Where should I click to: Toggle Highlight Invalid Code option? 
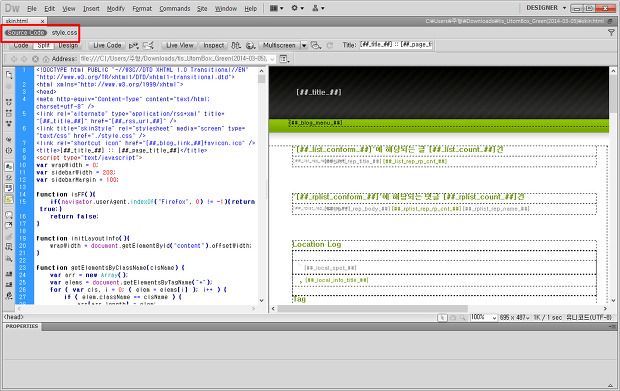(9, 178)
